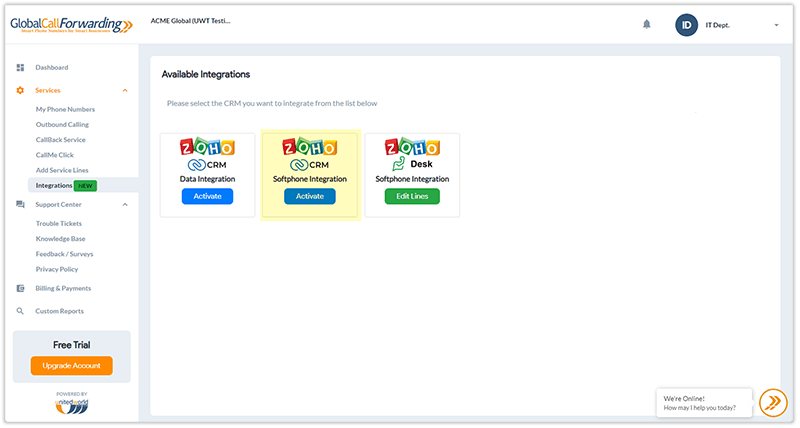Go to Feedback / Surveys
Viewport: 800px width, 428px height.
(64, 254)
